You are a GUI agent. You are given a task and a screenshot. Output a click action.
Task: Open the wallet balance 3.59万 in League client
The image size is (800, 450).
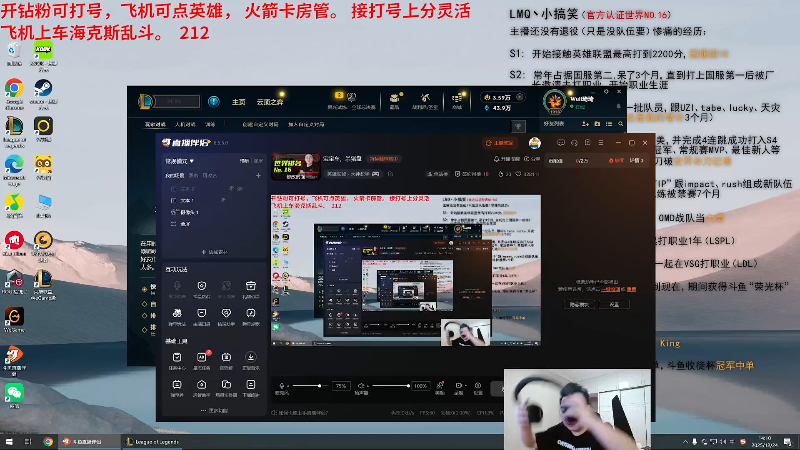[x=504, y=97]
